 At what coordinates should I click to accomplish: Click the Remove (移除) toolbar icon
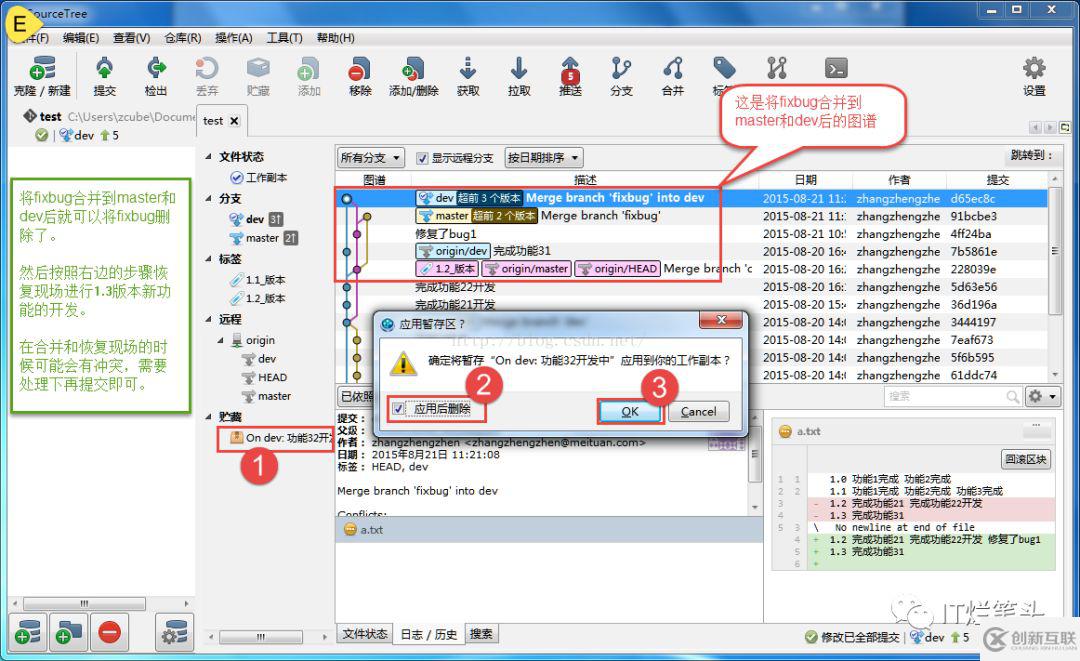coord(360,75)
